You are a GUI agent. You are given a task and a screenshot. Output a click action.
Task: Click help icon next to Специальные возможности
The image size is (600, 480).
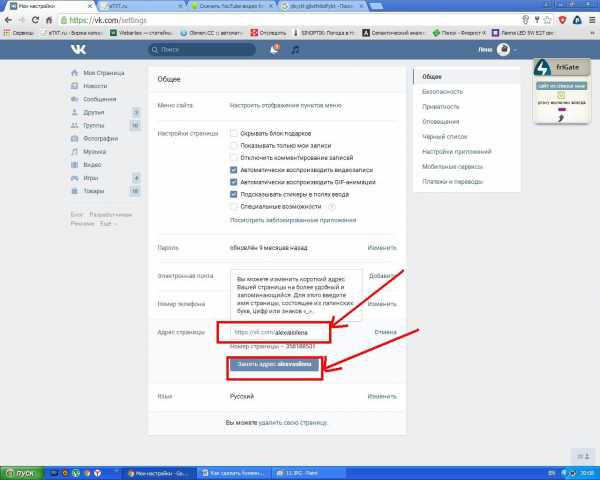click(x=332, y=207)
